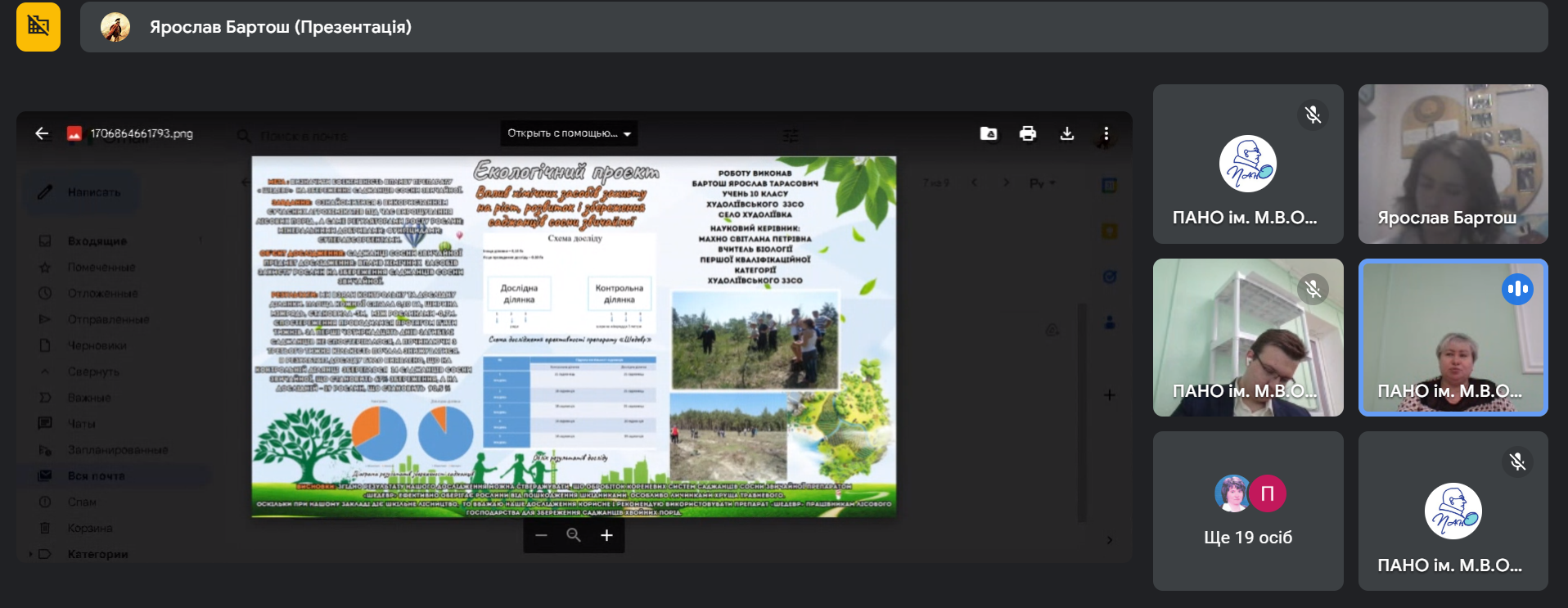Click muted mic on ПАНО logo tile beside 'Ще 19 осіб'

[1517, 462]
